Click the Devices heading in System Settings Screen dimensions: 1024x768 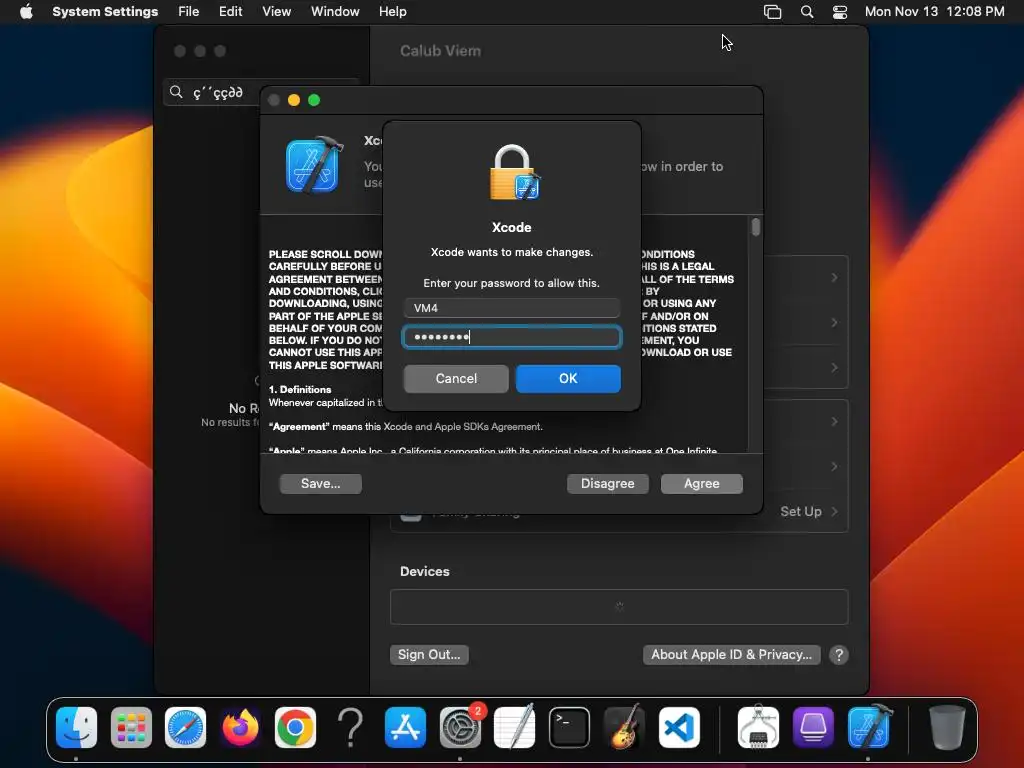424,571
